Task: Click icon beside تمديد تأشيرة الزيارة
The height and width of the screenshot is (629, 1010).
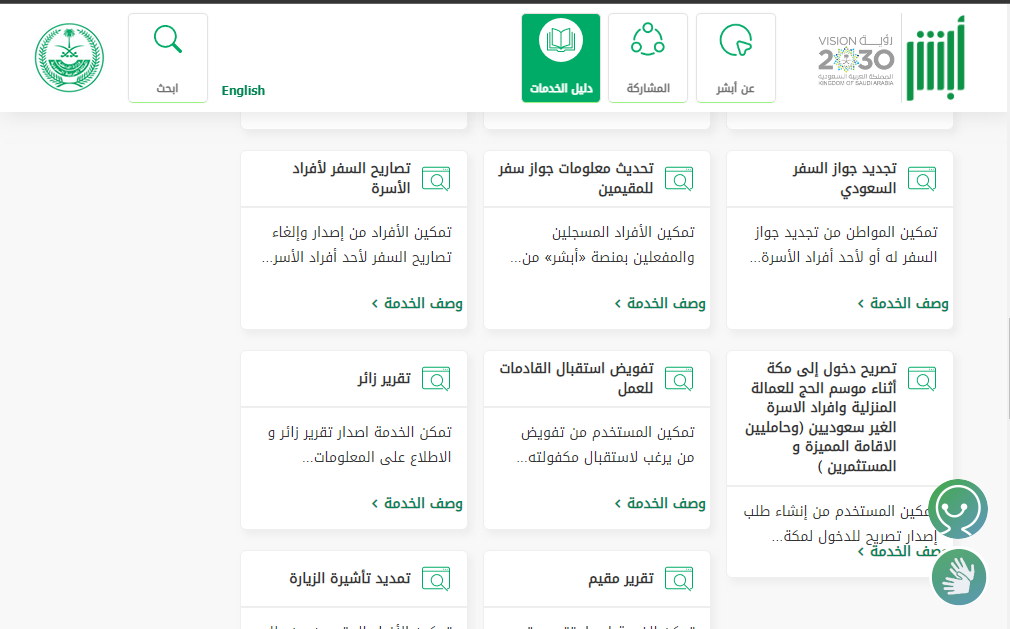Action: click(x=436, y=579)
